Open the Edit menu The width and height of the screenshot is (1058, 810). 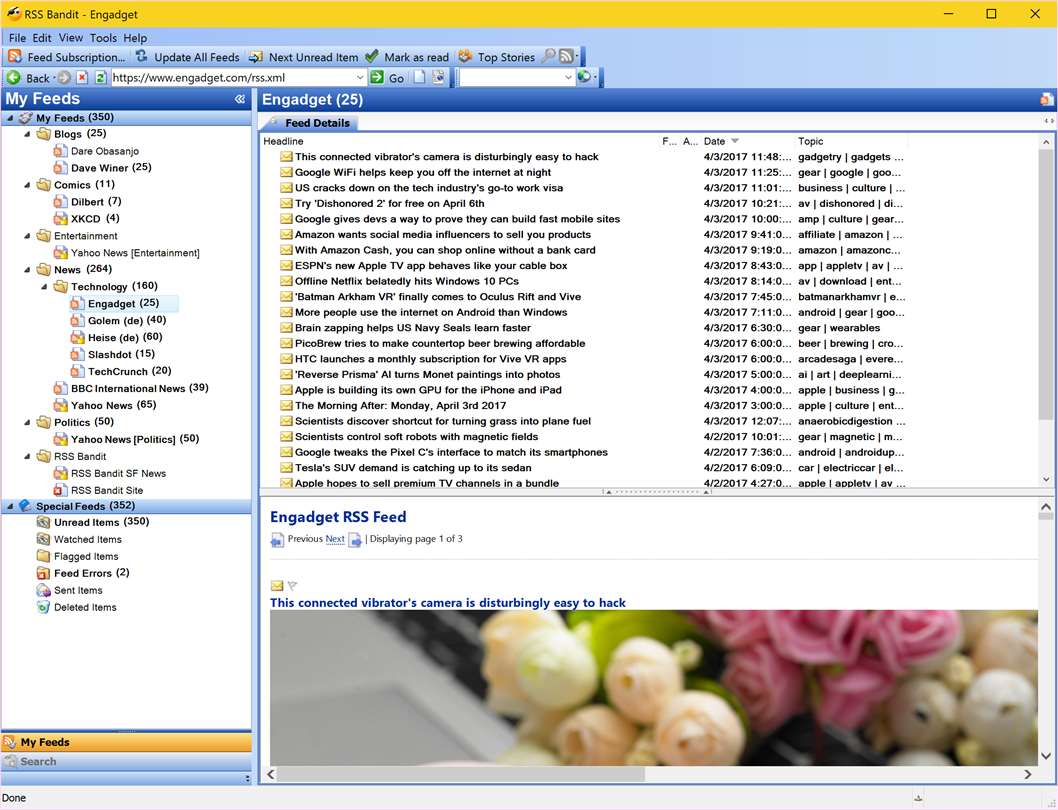pos(42,38)
